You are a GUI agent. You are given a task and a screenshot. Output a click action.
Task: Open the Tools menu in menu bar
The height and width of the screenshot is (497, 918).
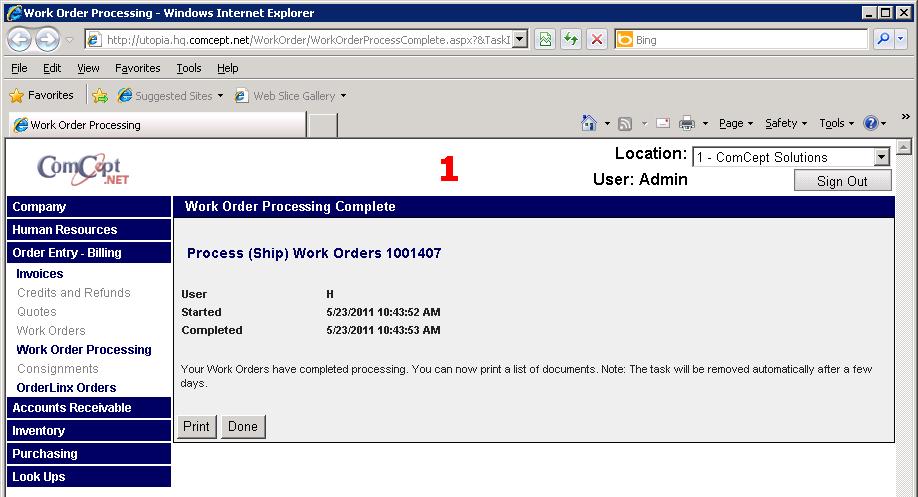[x=188, y=68]
